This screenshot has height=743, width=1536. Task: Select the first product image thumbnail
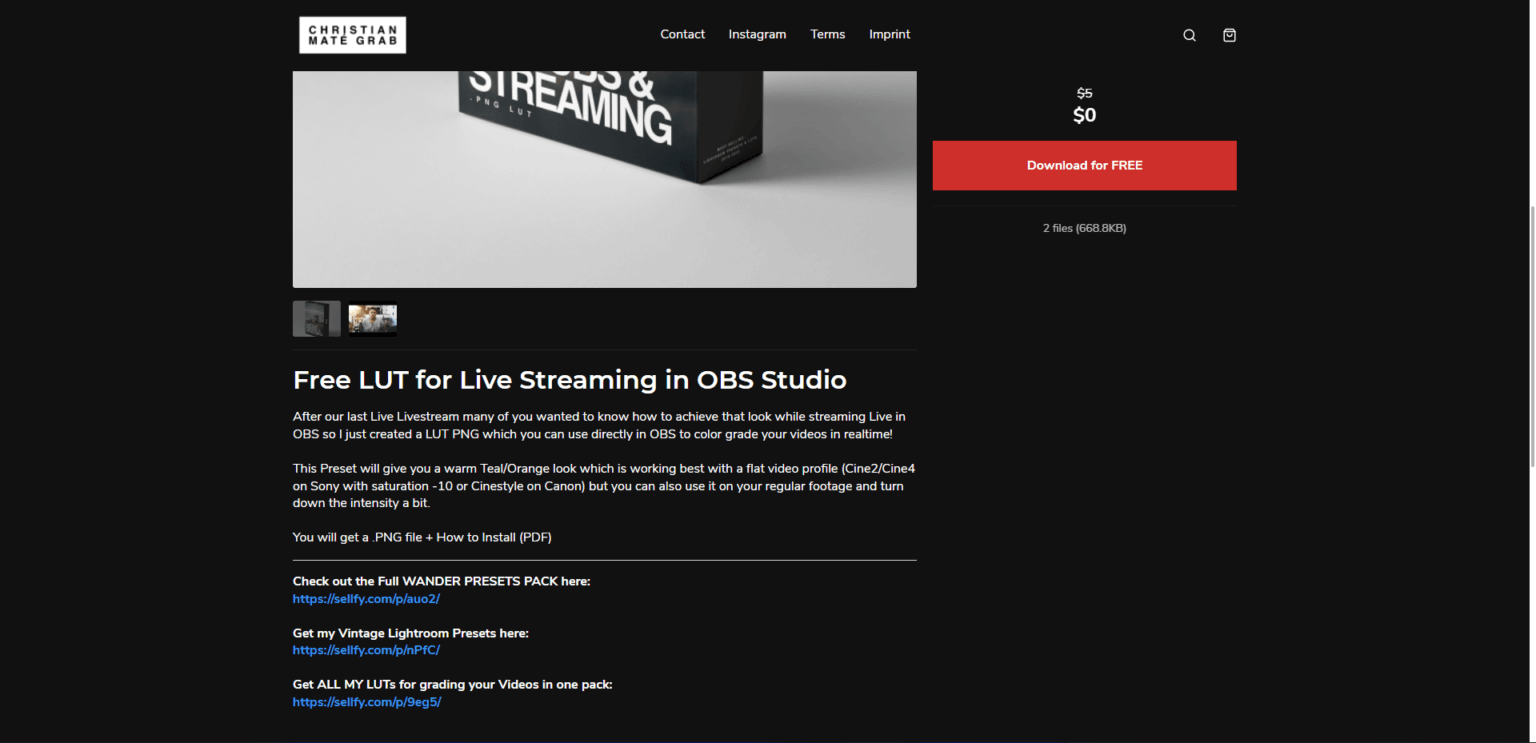click(x=316, y=318)
